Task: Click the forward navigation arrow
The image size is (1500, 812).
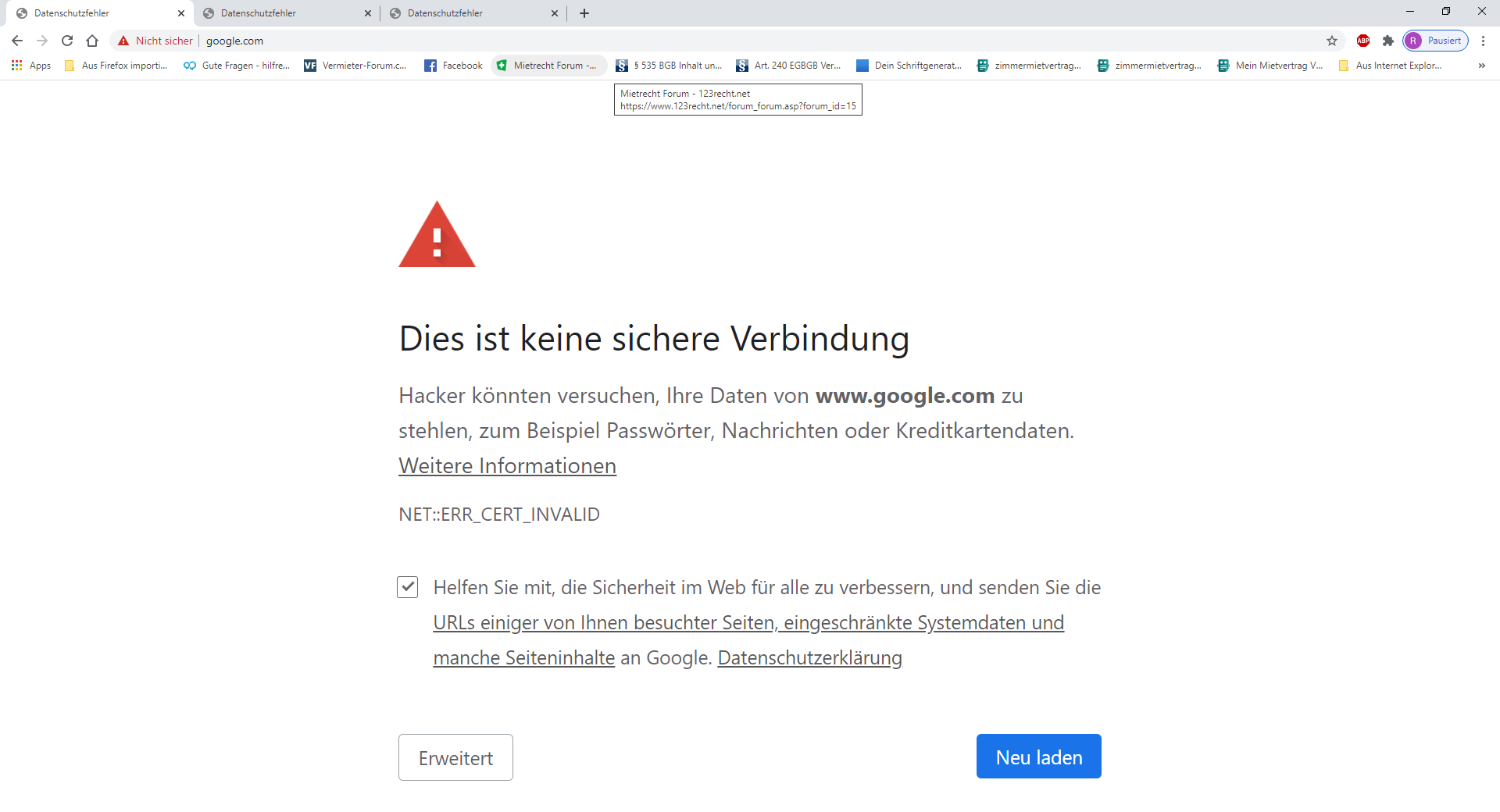Action: (x=42, y=41)
